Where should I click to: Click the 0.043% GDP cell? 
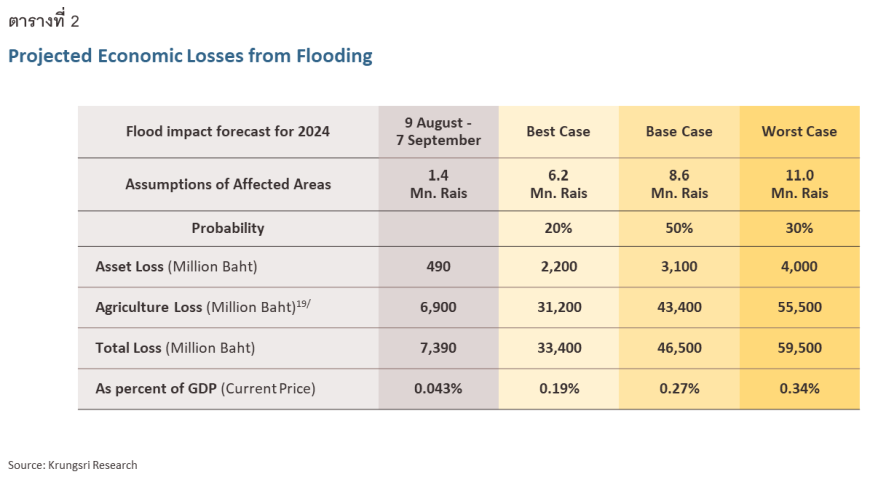click(438, 388)
